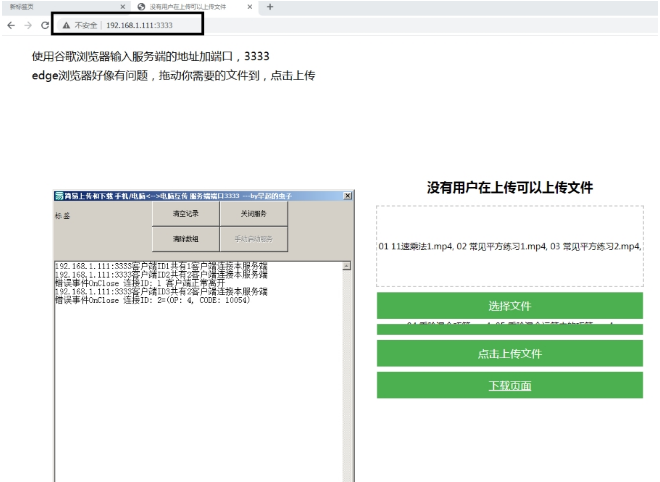Click the first log line mentioning 客户端ID1
The image size is (660, 482).
161,266
